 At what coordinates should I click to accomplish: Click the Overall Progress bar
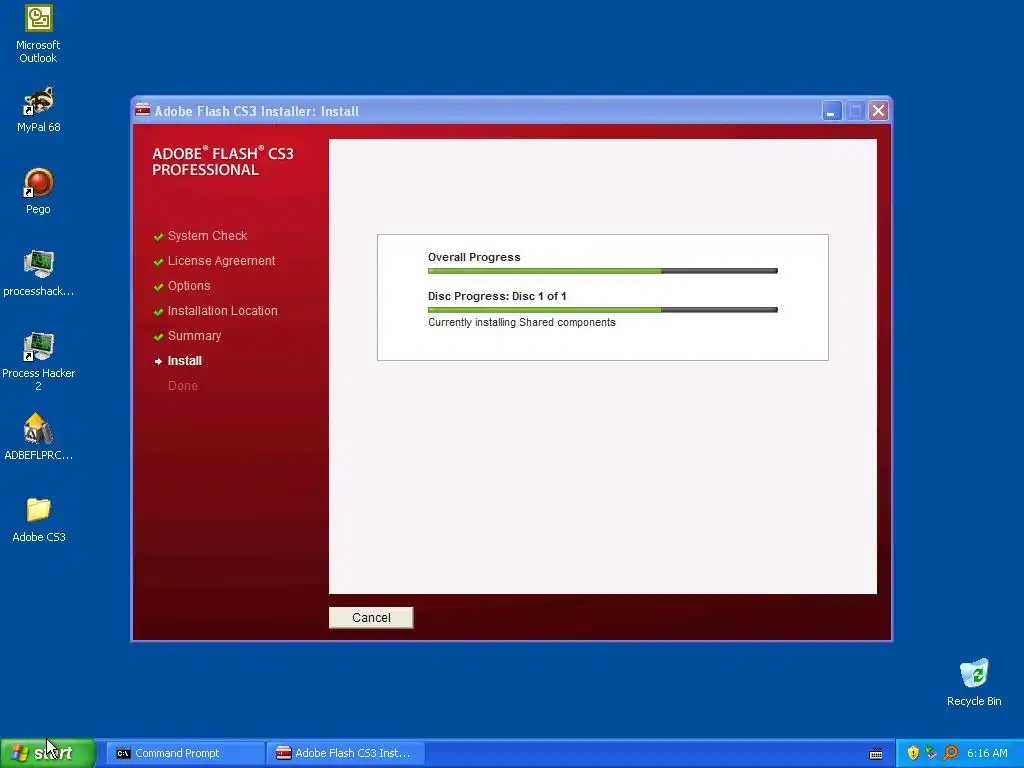(603, 270)
